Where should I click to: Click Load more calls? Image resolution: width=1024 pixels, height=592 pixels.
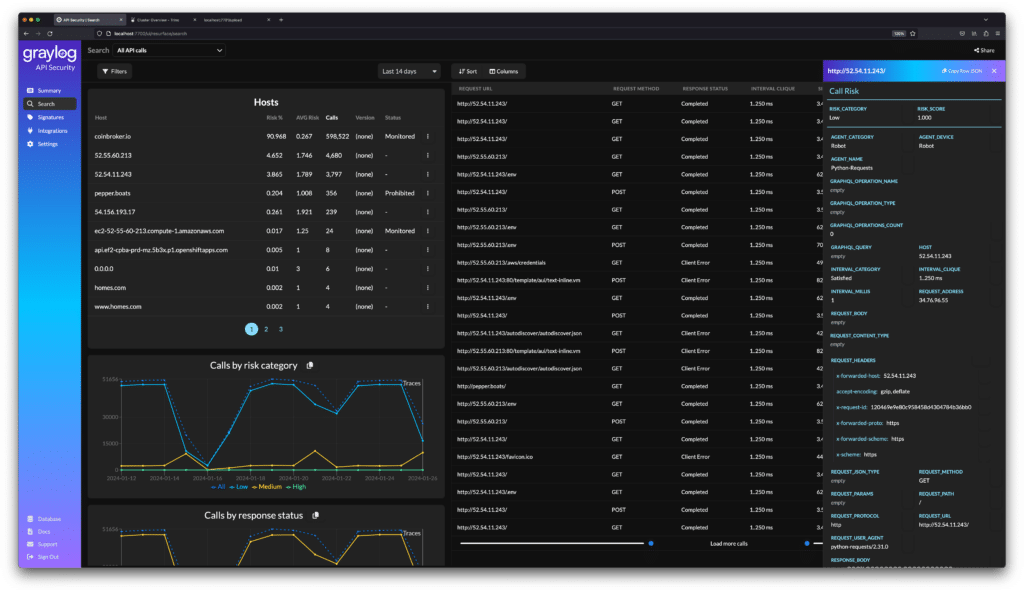click(x=728, y=543)
